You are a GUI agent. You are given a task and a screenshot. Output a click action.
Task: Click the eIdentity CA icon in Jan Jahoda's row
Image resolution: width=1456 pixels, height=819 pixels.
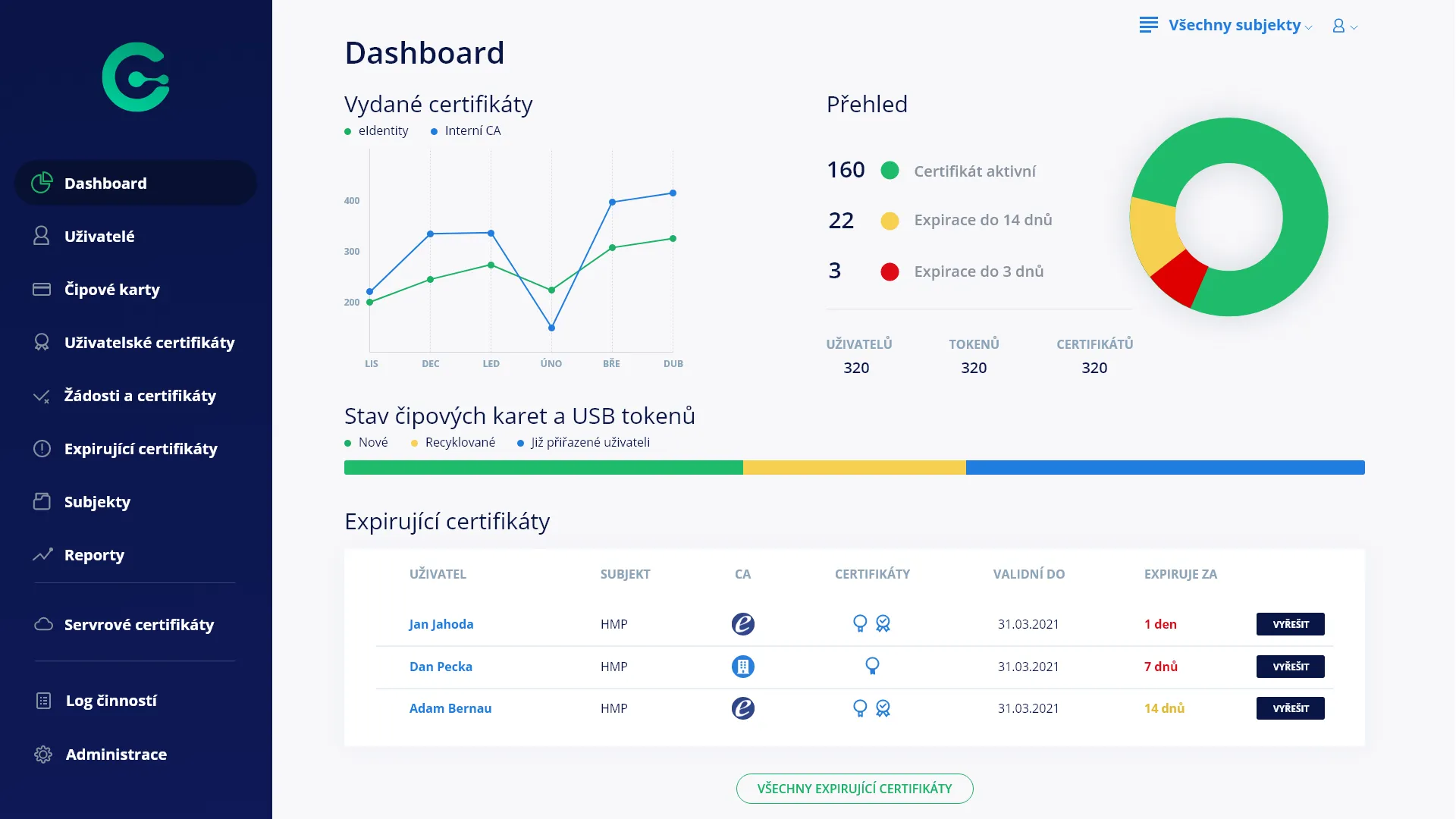point(743,624)
